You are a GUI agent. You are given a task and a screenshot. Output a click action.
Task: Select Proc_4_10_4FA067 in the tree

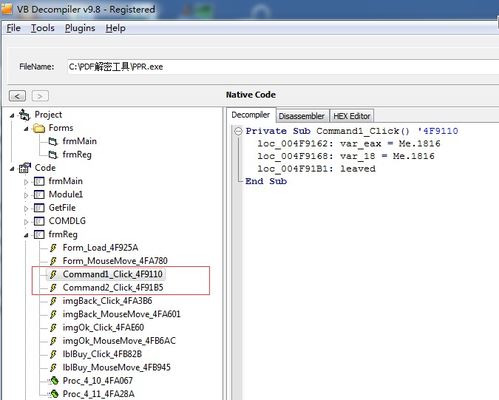point(98,381)
